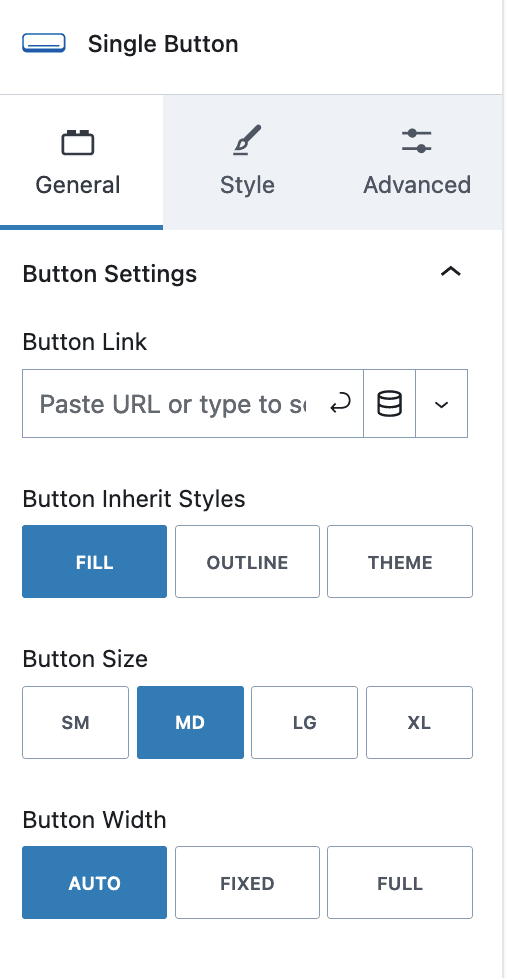Screen dimensions: 506x978
Task: Click the submit arrow icon in Button Link
Action: click(340, 404)
